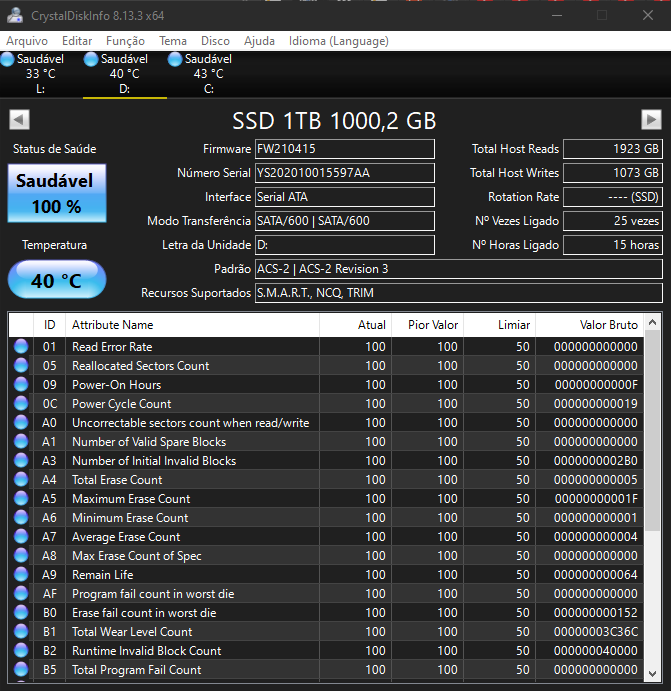Open the Idioma (Language) menu

338,41
